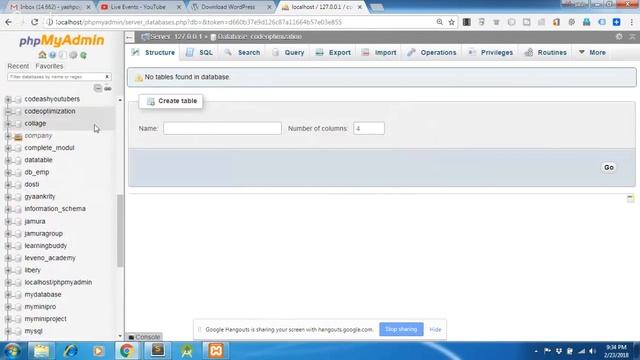The height and width of the screenshot is (360, 640).
Task: Switch to the Export tab
Action: [x=333, y=53]
